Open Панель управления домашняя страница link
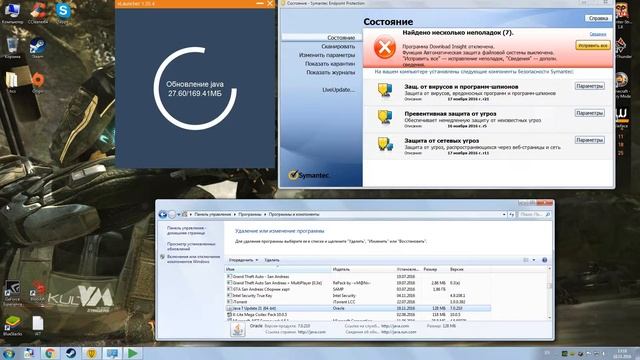The height and width of the screenshot is (360, 640). pos(186,230)
